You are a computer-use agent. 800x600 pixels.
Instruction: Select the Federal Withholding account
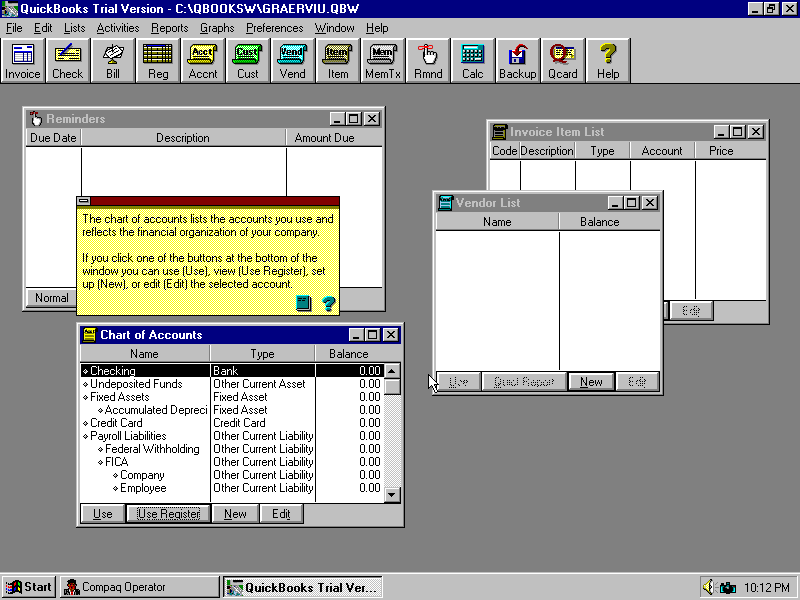[233, 449]
